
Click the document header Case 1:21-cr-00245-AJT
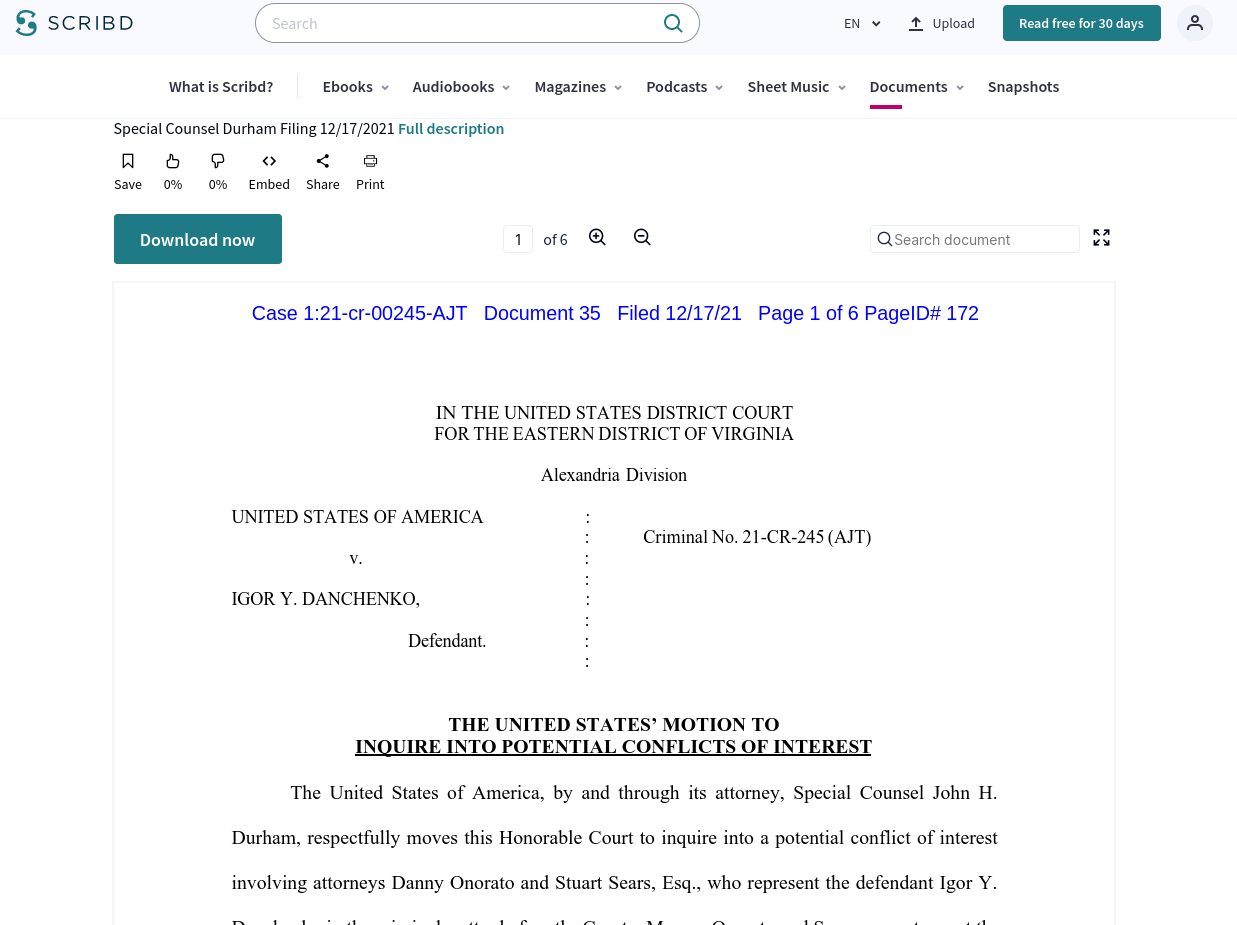pos(359,313)
